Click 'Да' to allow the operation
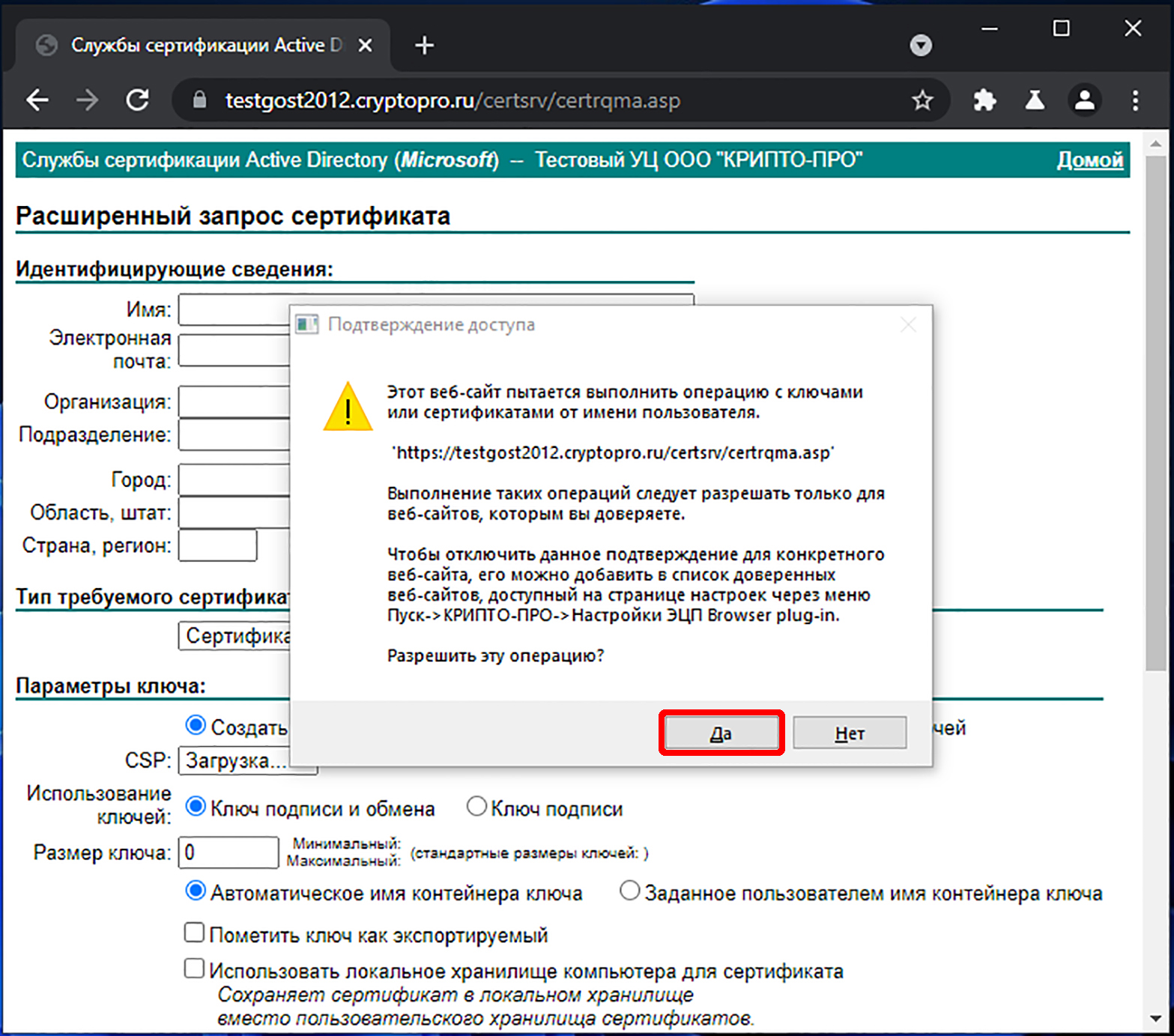Viewport: 1174px width, 1036px height. coord(721,733)
